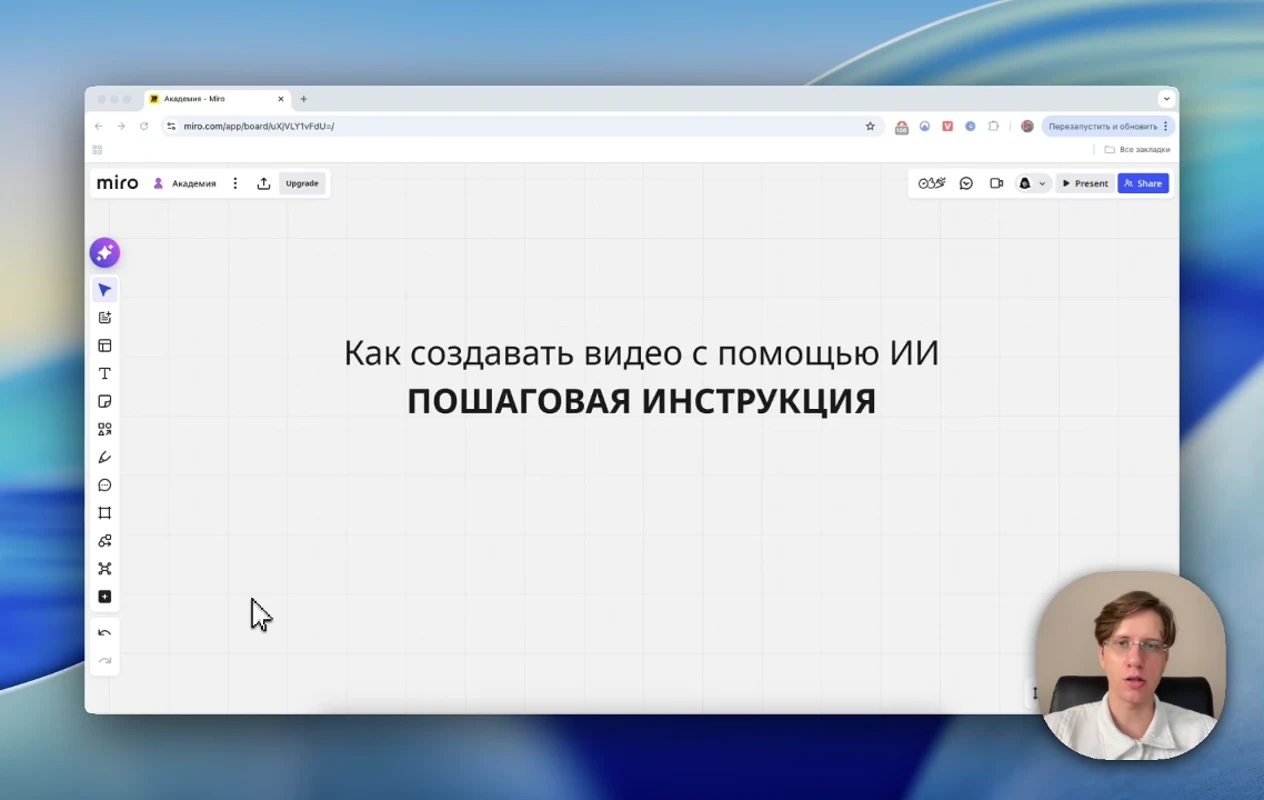This screenshot has width=1264, height=800.
Task: Go back in browser history
Action: pyautogui.click(x=98, y=126)
